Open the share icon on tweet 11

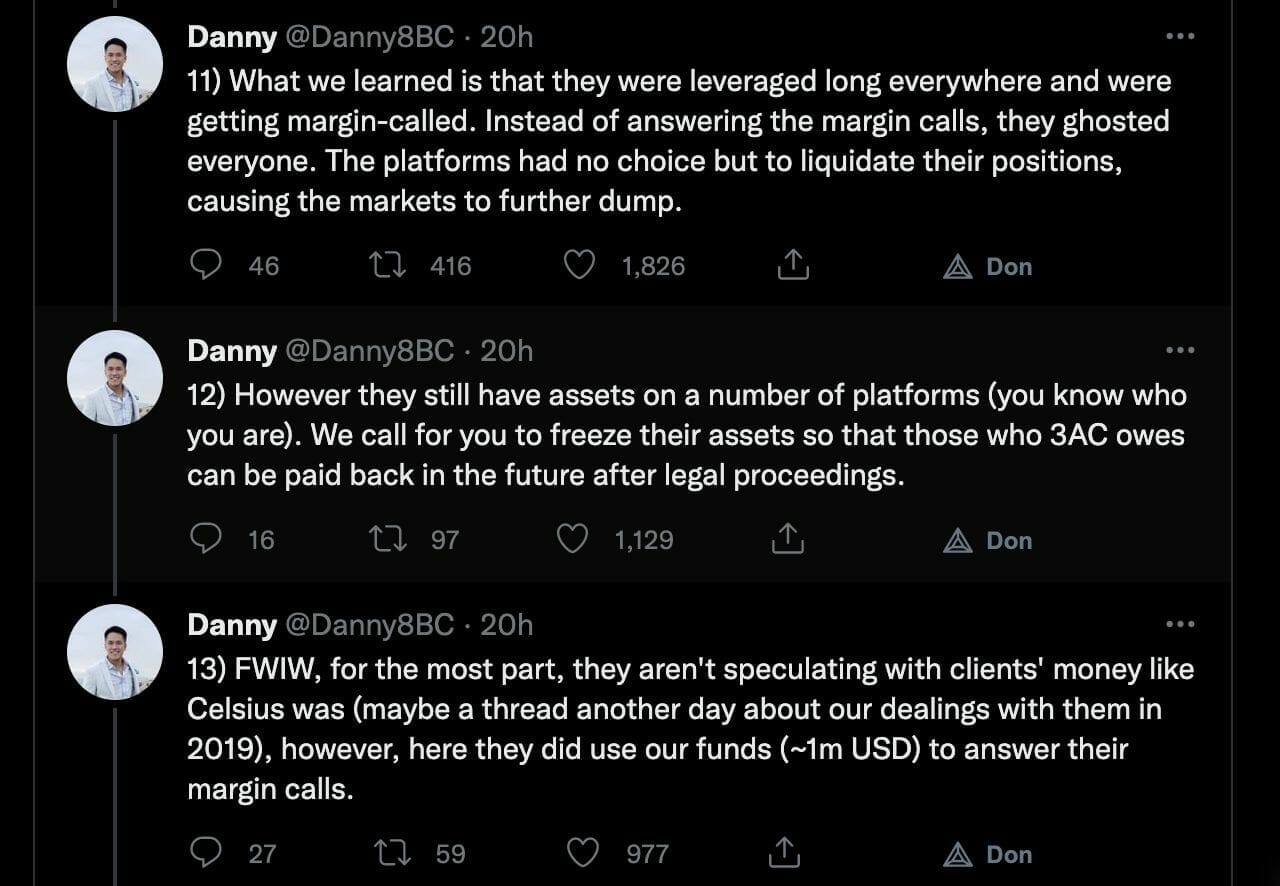tap(793, 264)
